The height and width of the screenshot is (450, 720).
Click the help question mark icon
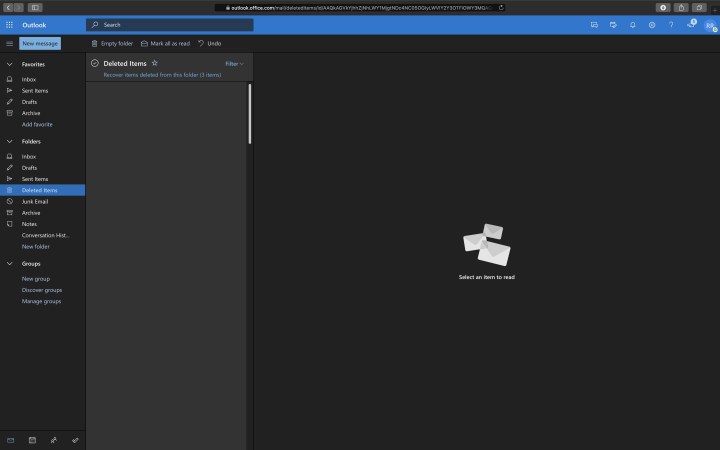671,24
